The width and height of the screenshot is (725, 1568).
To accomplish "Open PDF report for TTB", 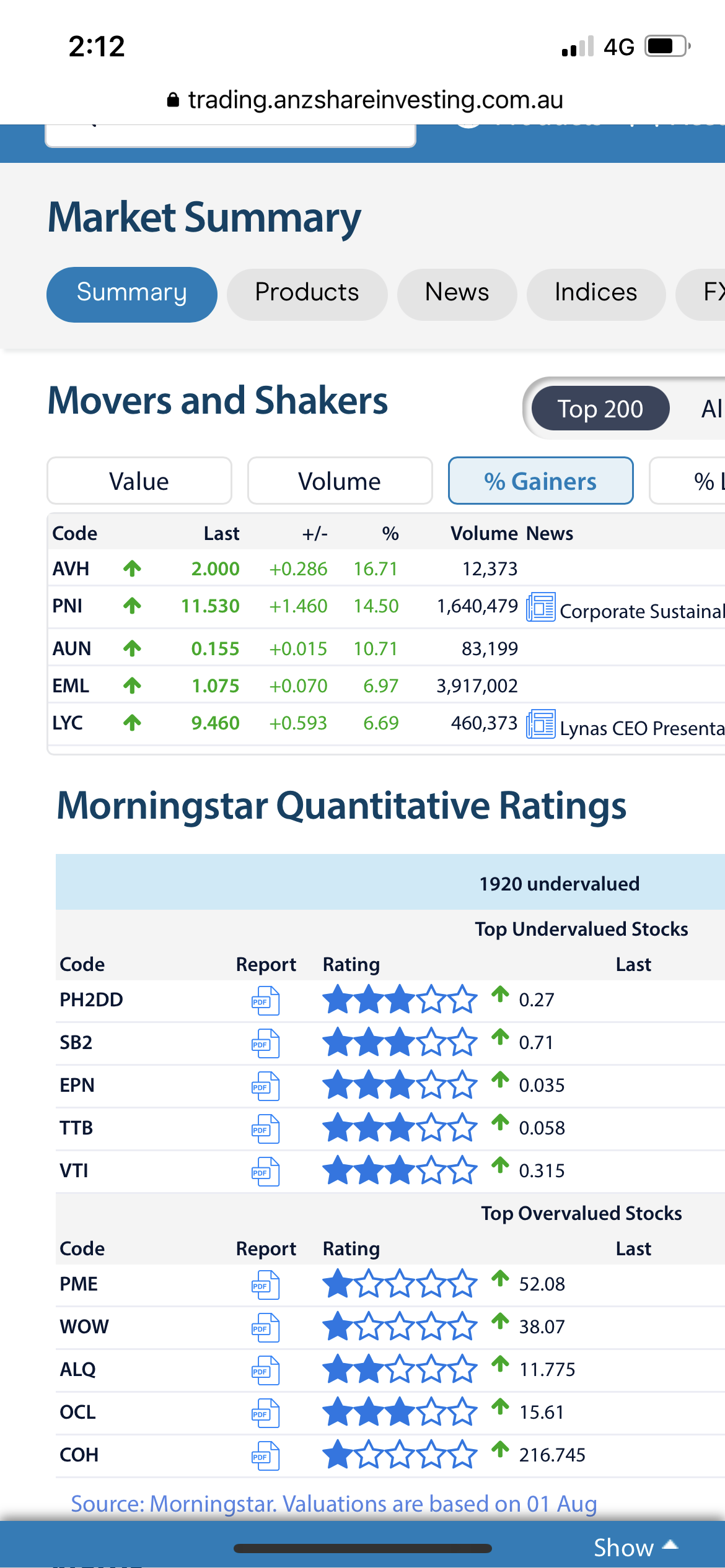I will tap(265, 1129).
